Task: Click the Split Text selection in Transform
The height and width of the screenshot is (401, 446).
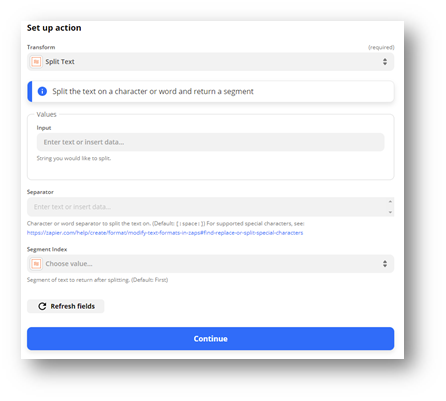Action: click(x=60, y=62)
